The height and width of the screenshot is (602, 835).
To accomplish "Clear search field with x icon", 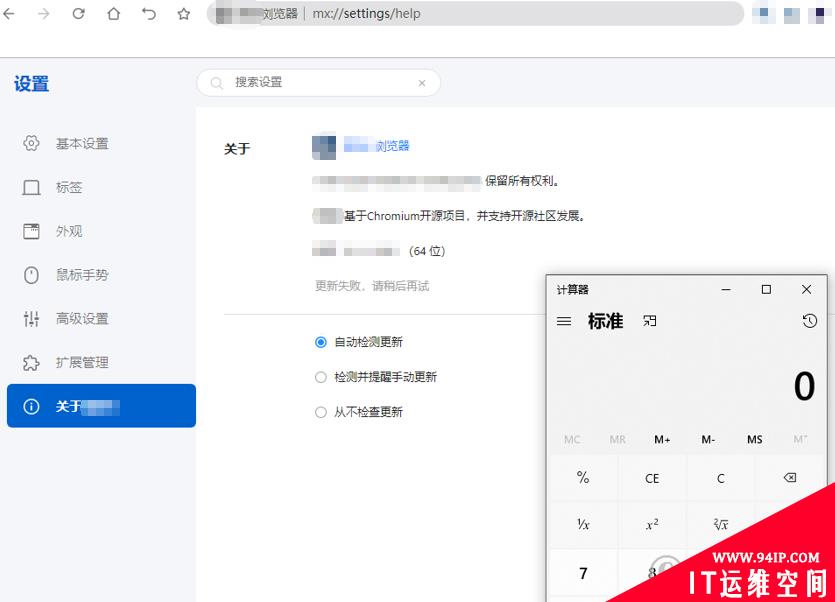I will (x=422, y=83).
